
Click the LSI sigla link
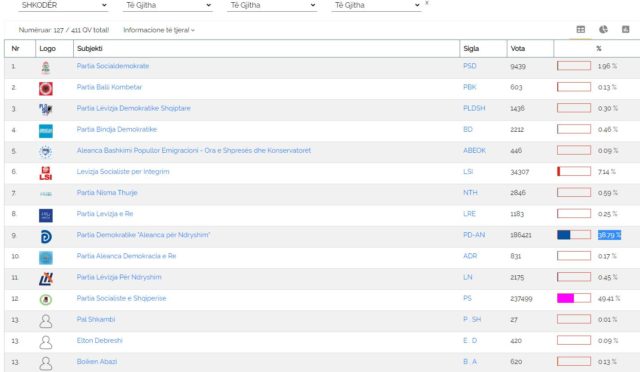point(468,172)
